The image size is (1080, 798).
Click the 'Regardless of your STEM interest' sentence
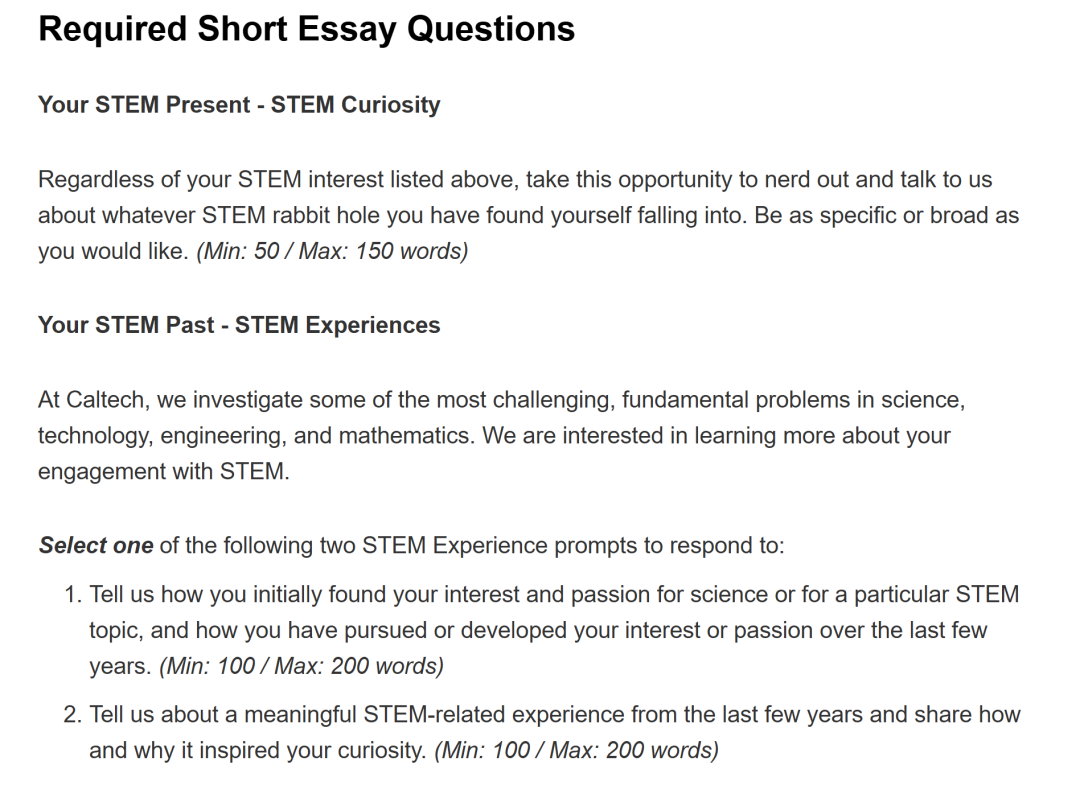pyautogui.click(x=528, y=215)
